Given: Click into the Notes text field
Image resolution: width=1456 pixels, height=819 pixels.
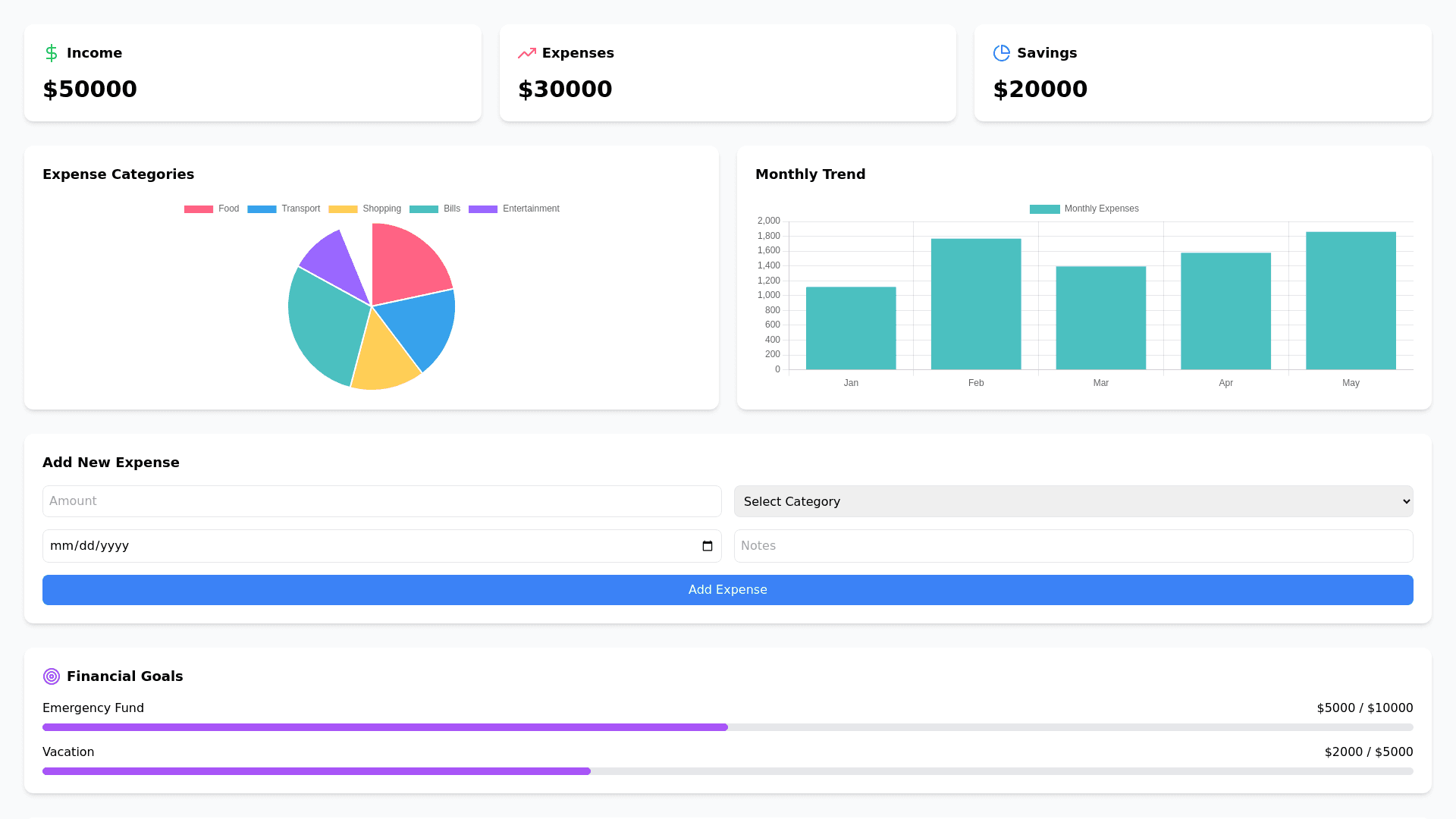Looking at the screenshot, I should (1073, 546).
